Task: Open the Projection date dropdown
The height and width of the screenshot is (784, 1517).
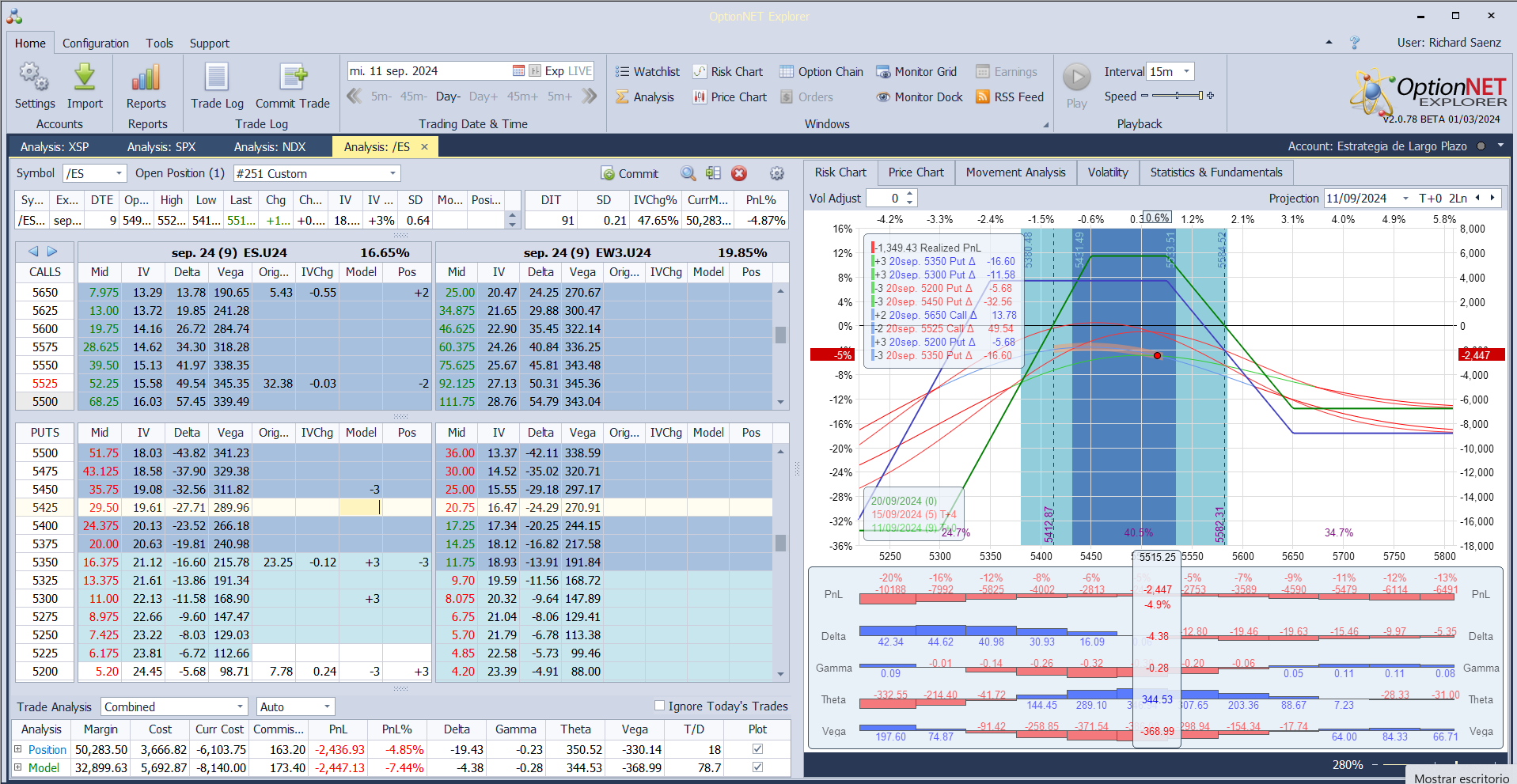Action: (1405, 198)
